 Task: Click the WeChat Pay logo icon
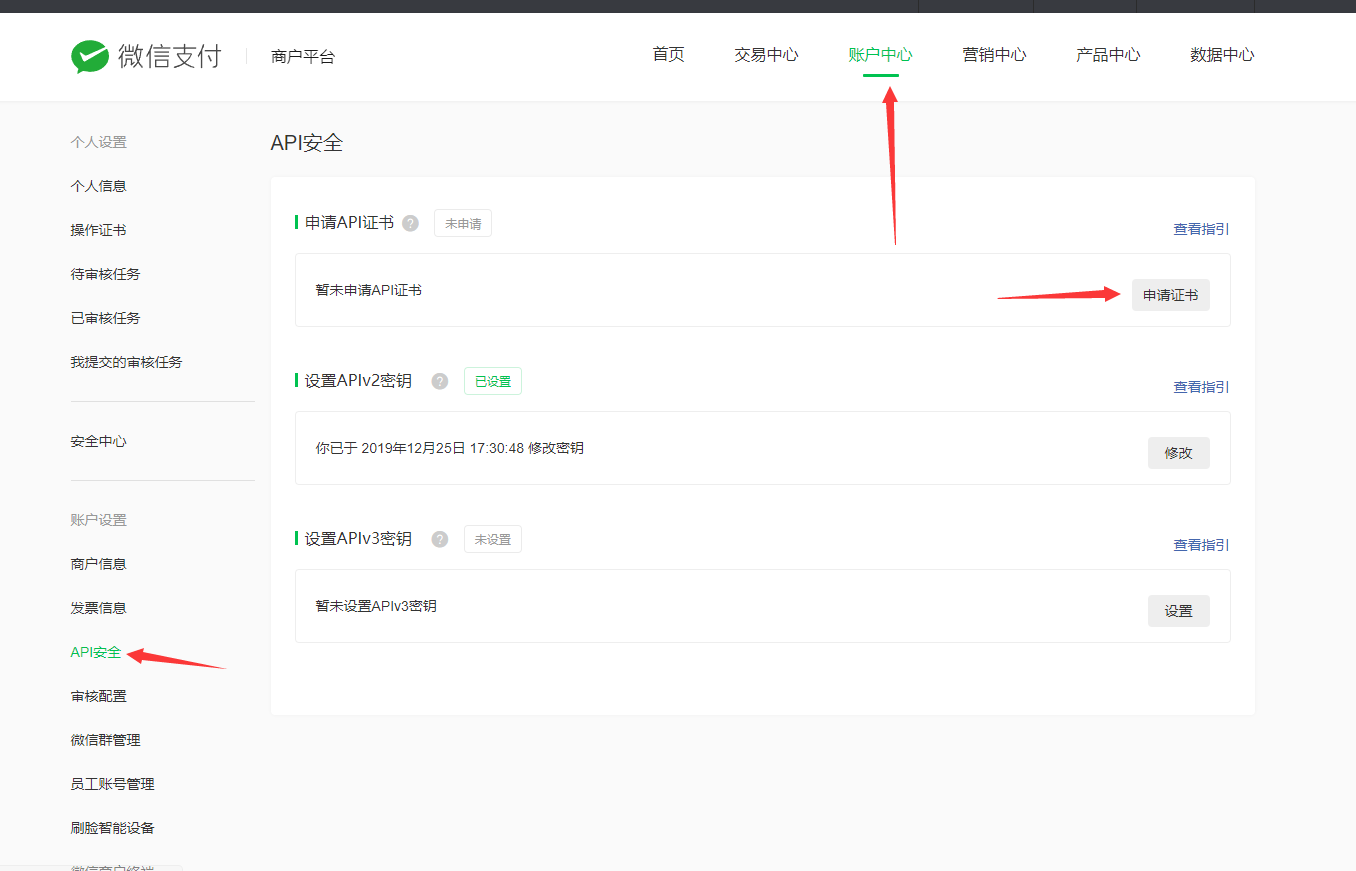coord(90,56)
